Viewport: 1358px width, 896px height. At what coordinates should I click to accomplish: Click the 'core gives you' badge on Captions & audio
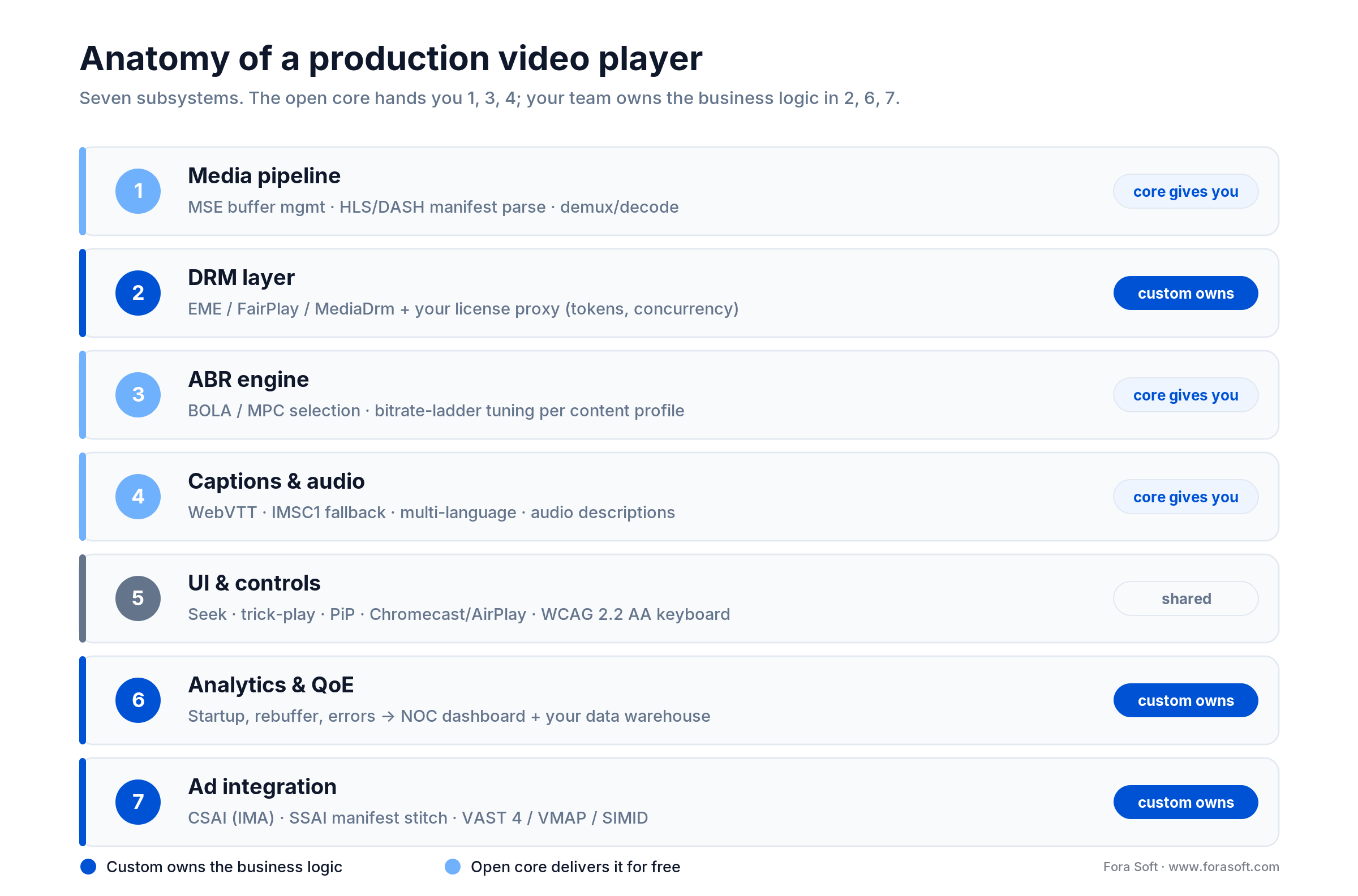[x=1185, y=496]
